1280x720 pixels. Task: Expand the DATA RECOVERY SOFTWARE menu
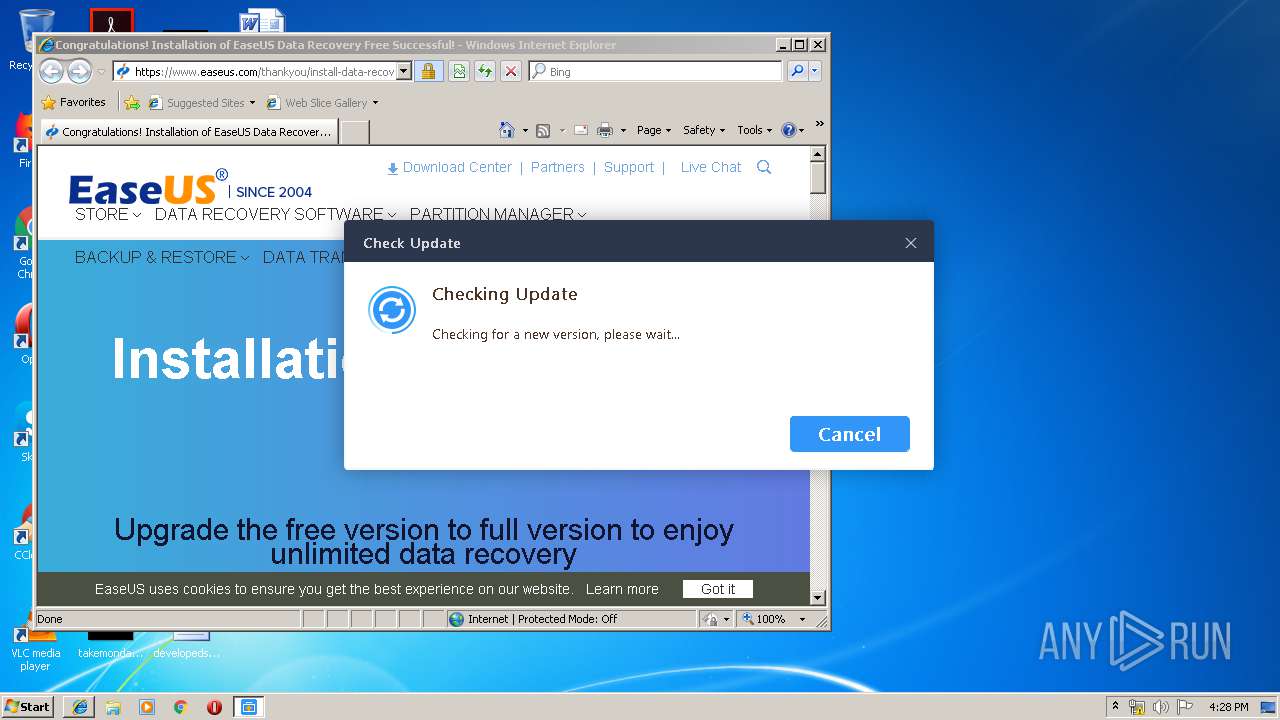coord(275,214)
